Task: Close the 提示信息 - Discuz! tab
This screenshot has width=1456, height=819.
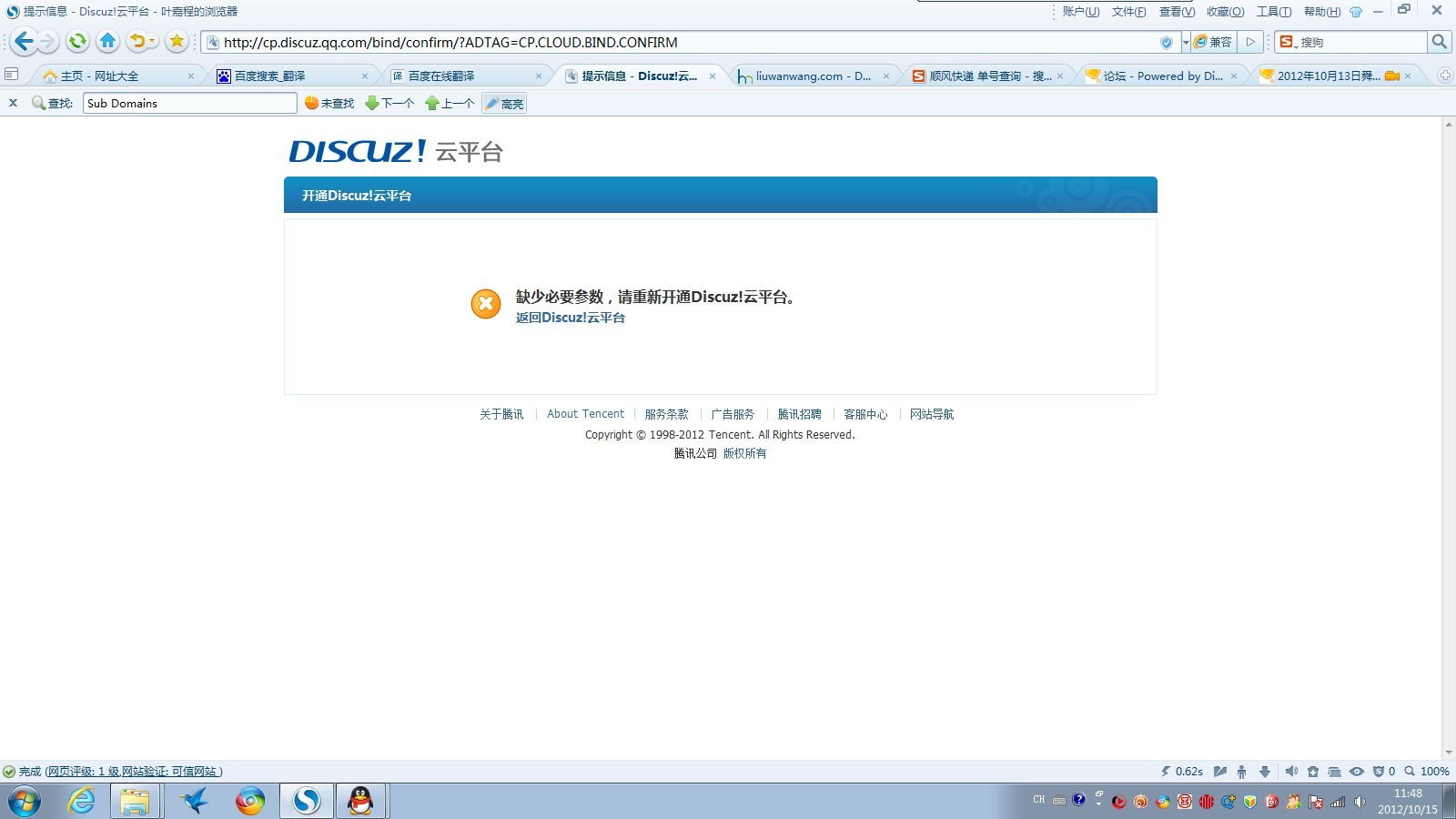Action: [713, 76]
